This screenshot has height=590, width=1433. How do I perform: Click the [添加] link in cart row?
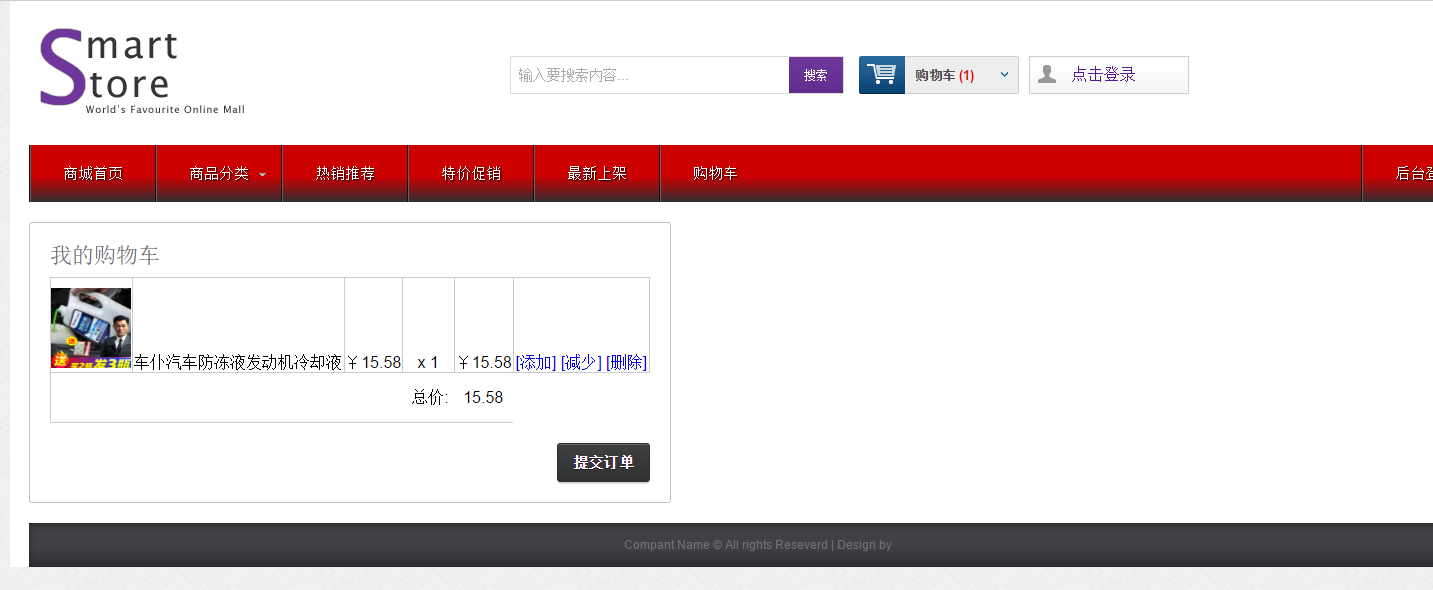point(536,362)
